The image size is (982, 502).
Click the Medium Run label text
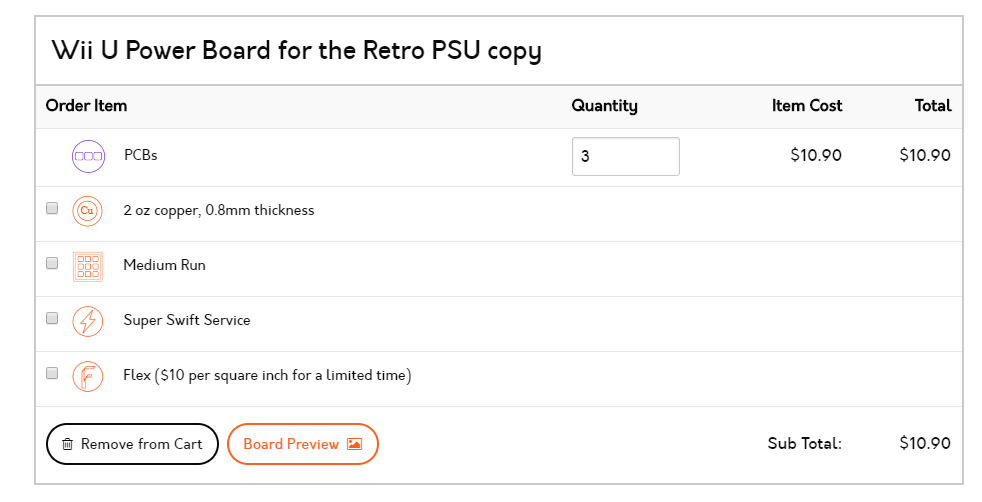coord(164,265)
